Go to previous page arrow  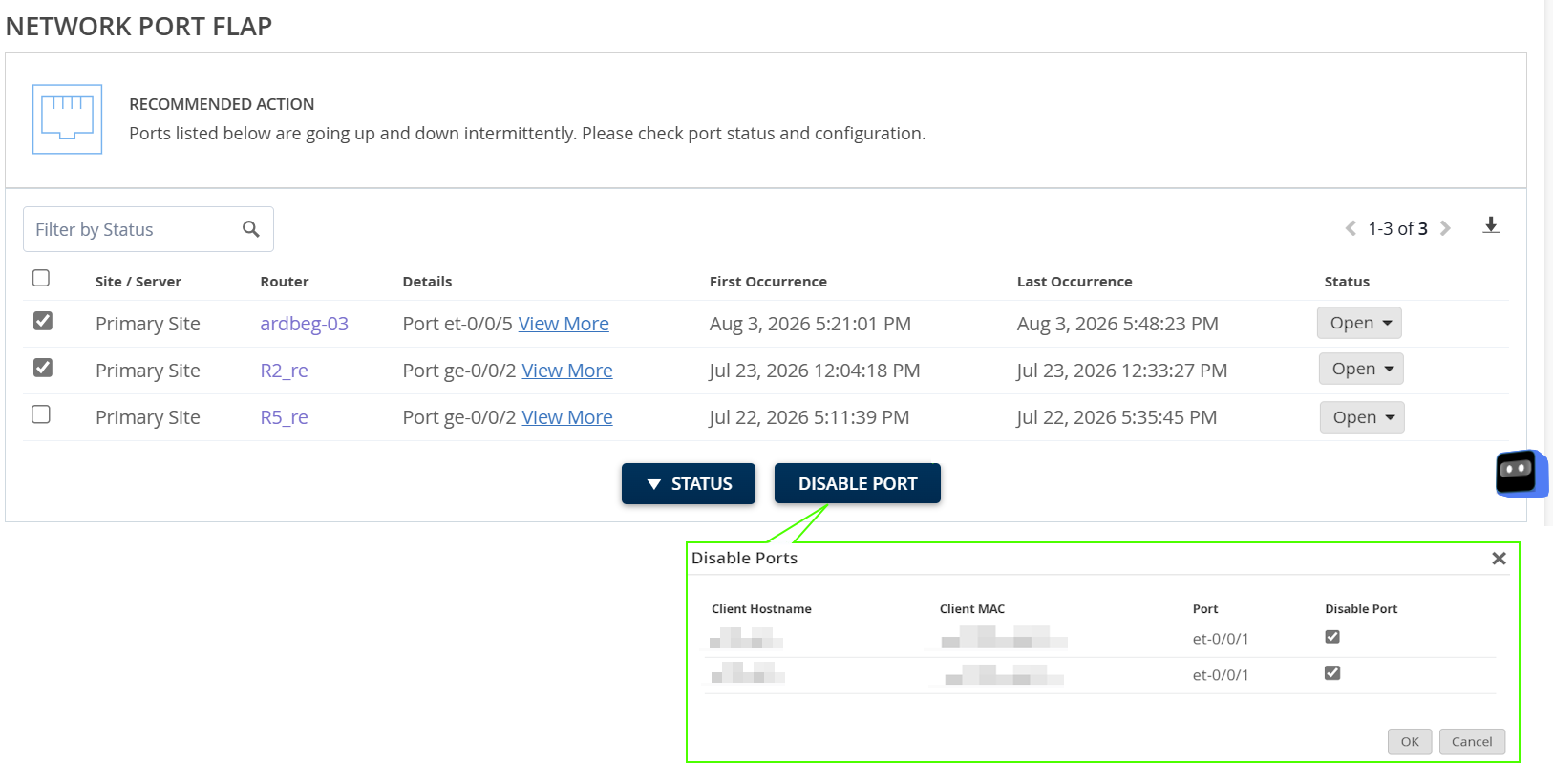point(1351,228)
